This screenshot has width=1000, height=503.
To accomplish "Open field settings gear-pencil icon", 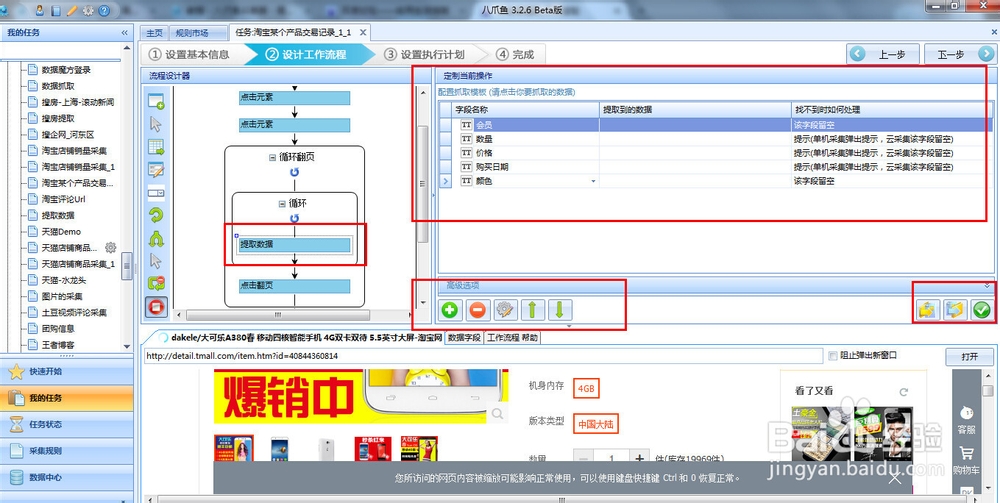I will coord(504,310).
